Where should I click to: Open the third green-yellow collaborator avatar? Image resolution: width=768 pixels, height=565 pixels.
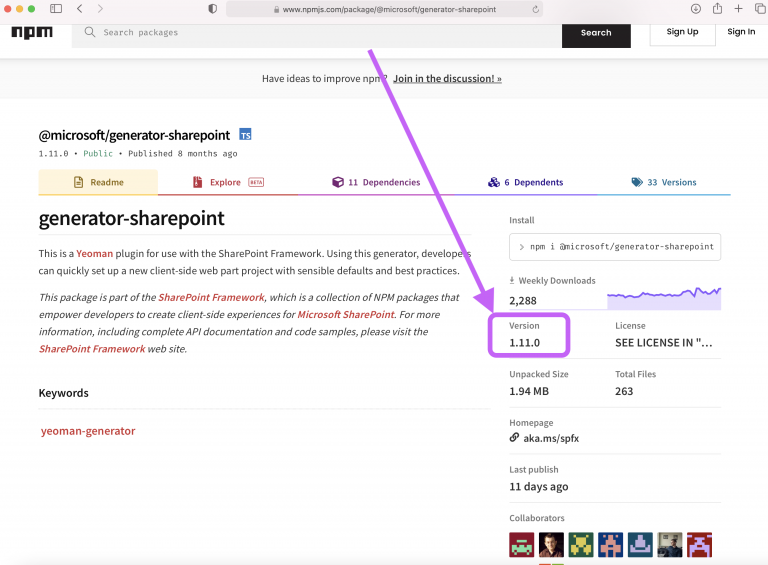pos(581,544)
